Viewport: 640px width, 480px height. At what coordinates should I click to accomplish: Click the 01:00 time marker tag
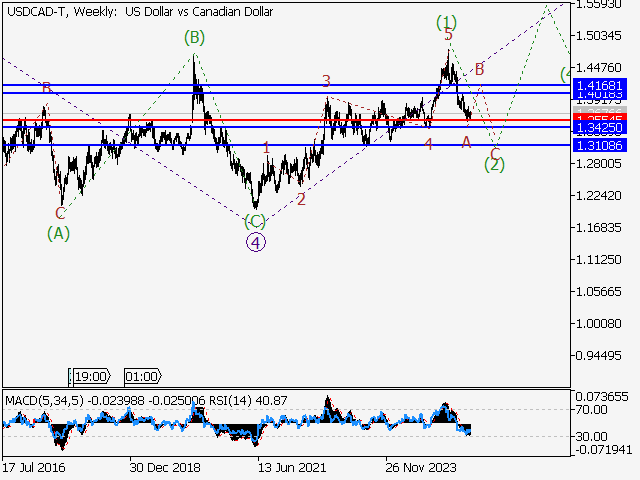tap(141, 377)
